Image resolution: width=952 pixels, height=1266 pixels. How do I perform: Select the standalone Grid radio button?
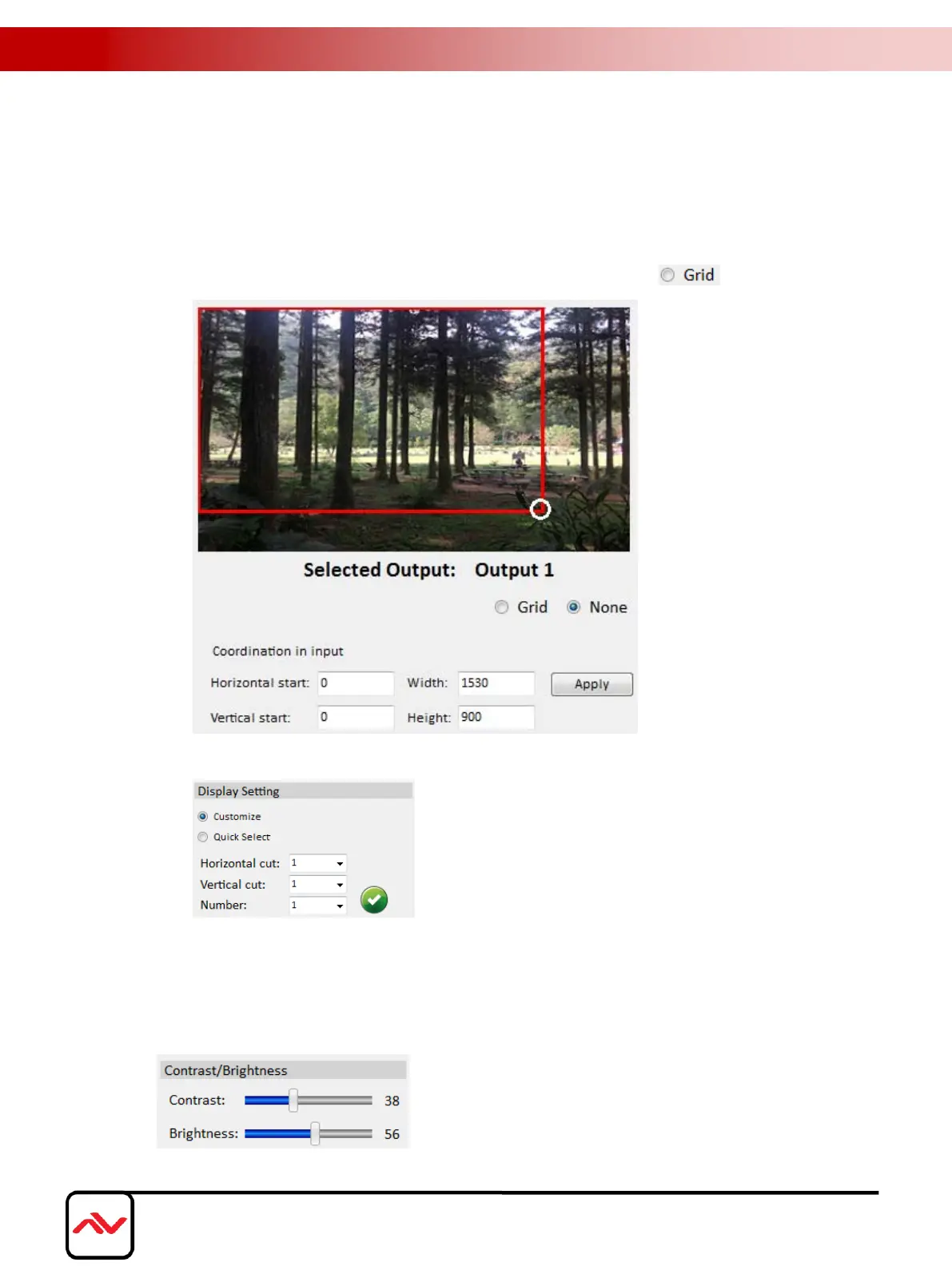click(x=667, y=275)
